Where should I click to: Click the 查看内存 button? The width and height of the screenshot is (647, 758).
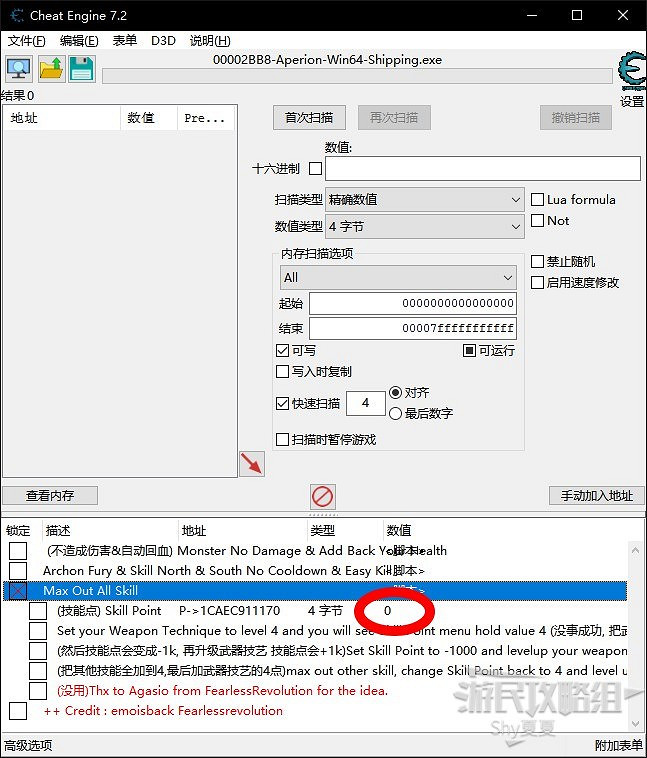tap(50, 496)
